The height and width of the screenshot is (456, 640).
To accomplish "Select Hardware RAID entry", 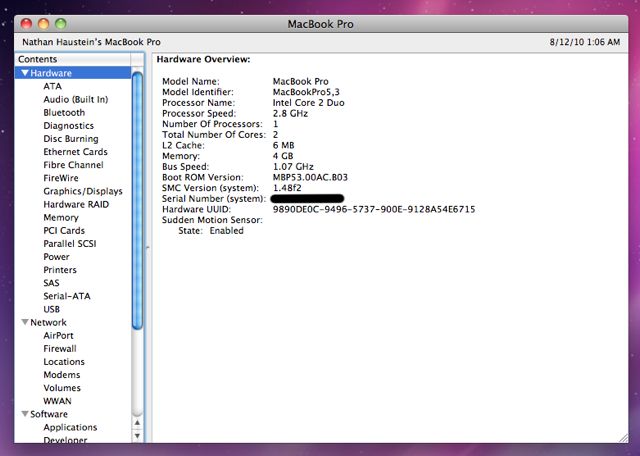I will [x=76, y=204].
